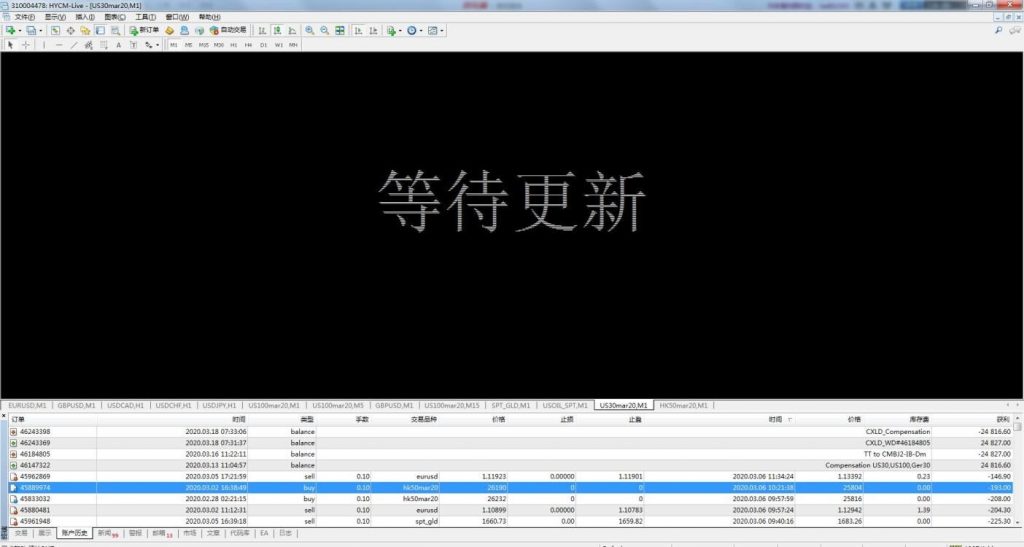1024x547 pixels.
Task: Open the 图表 Charts menu
Action: pyautogui.click(x=115, y=17)
